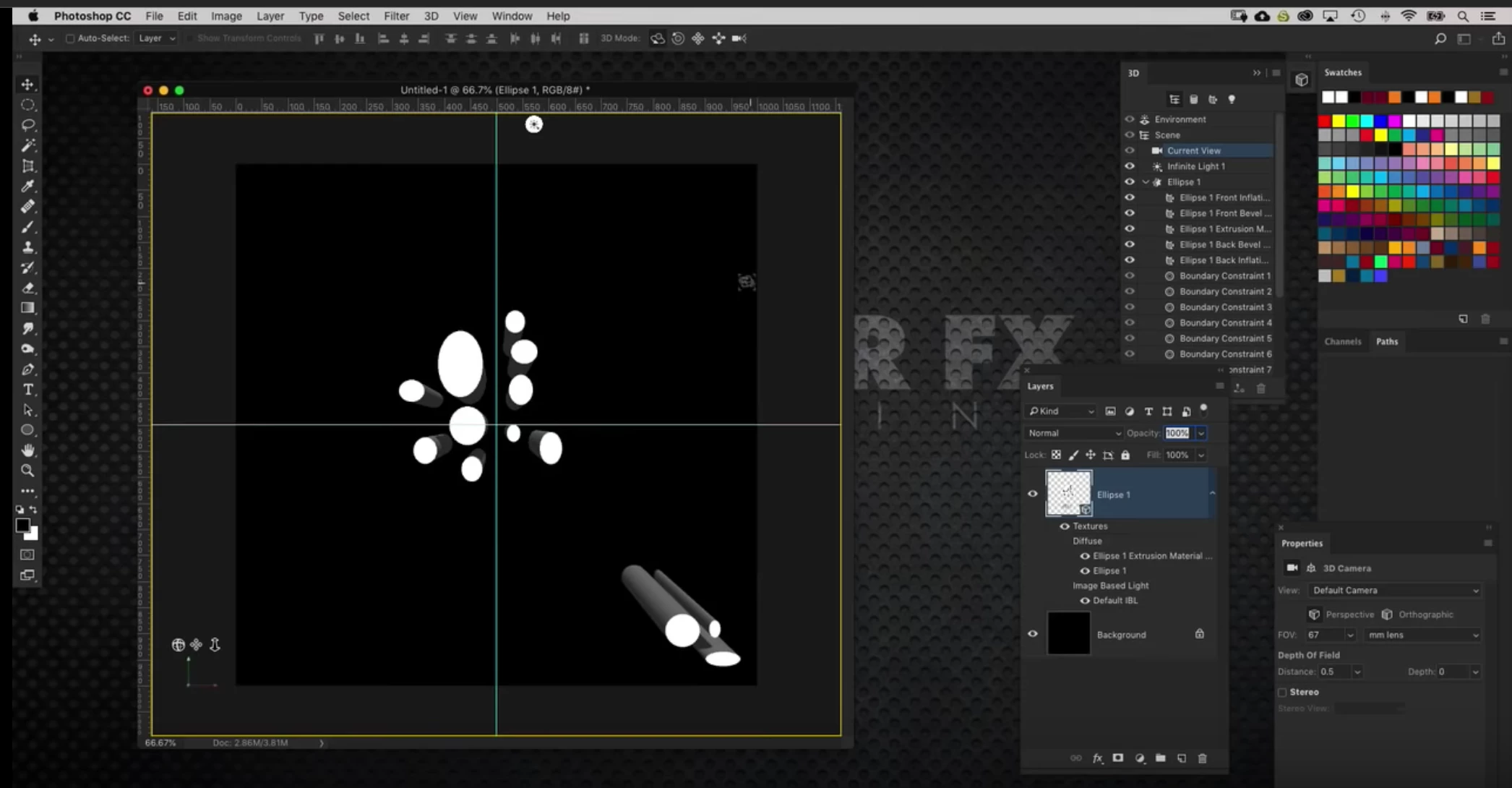Click the Orthographic camera button
Screen dimensions: 1512x788
pos(1387,614)
